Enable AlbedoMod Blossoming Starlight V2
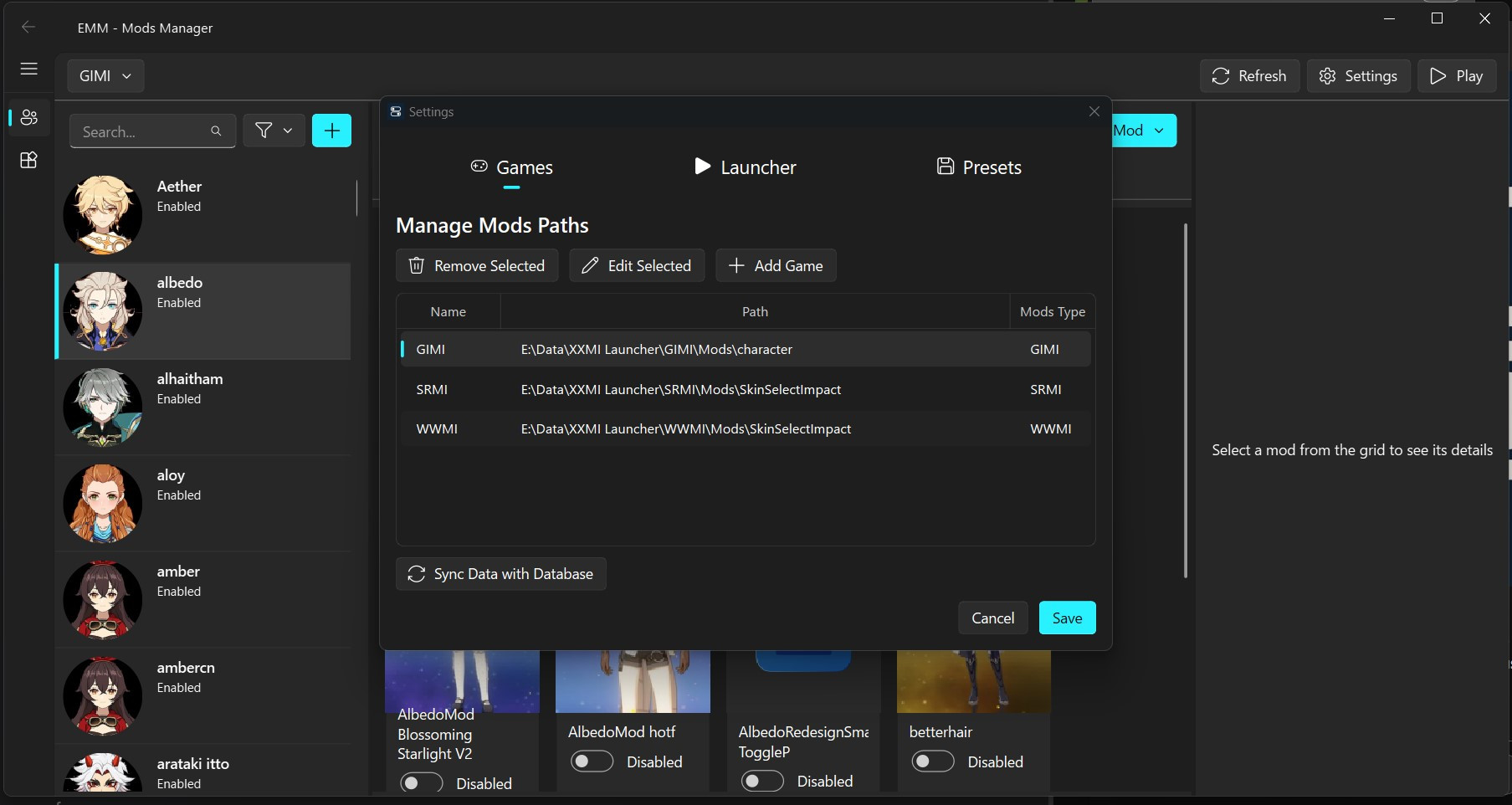Screen dimensions: 1512x805 click(420, 783)
